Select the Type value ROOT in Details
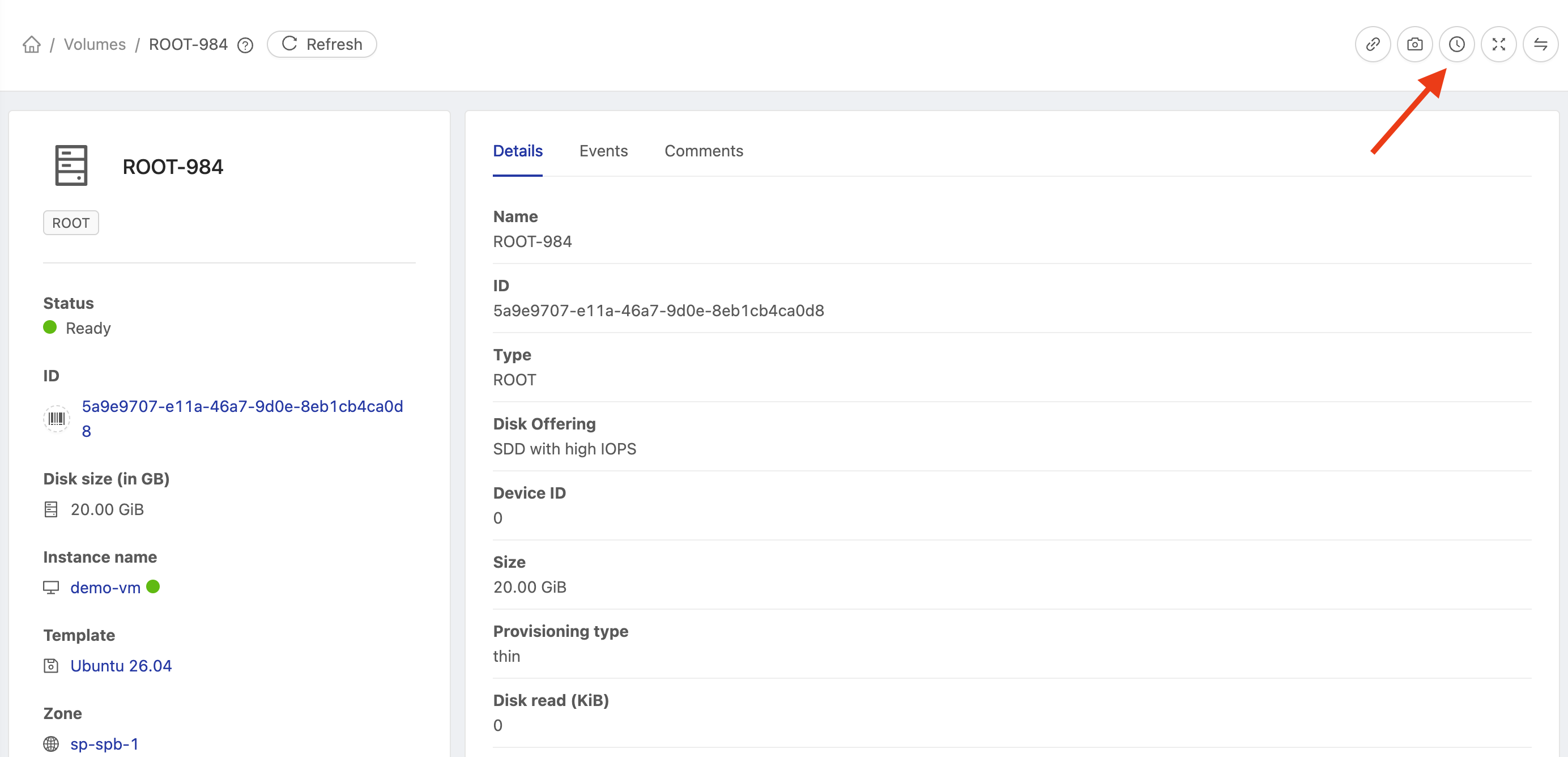Screen dimensions: 1568x757 point(514,380)
